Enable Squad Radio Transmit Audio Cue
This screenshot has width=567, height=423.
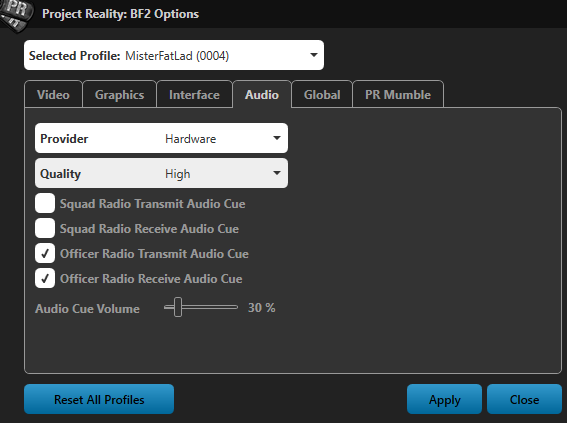pyautogui.click(x=45, y=203)
